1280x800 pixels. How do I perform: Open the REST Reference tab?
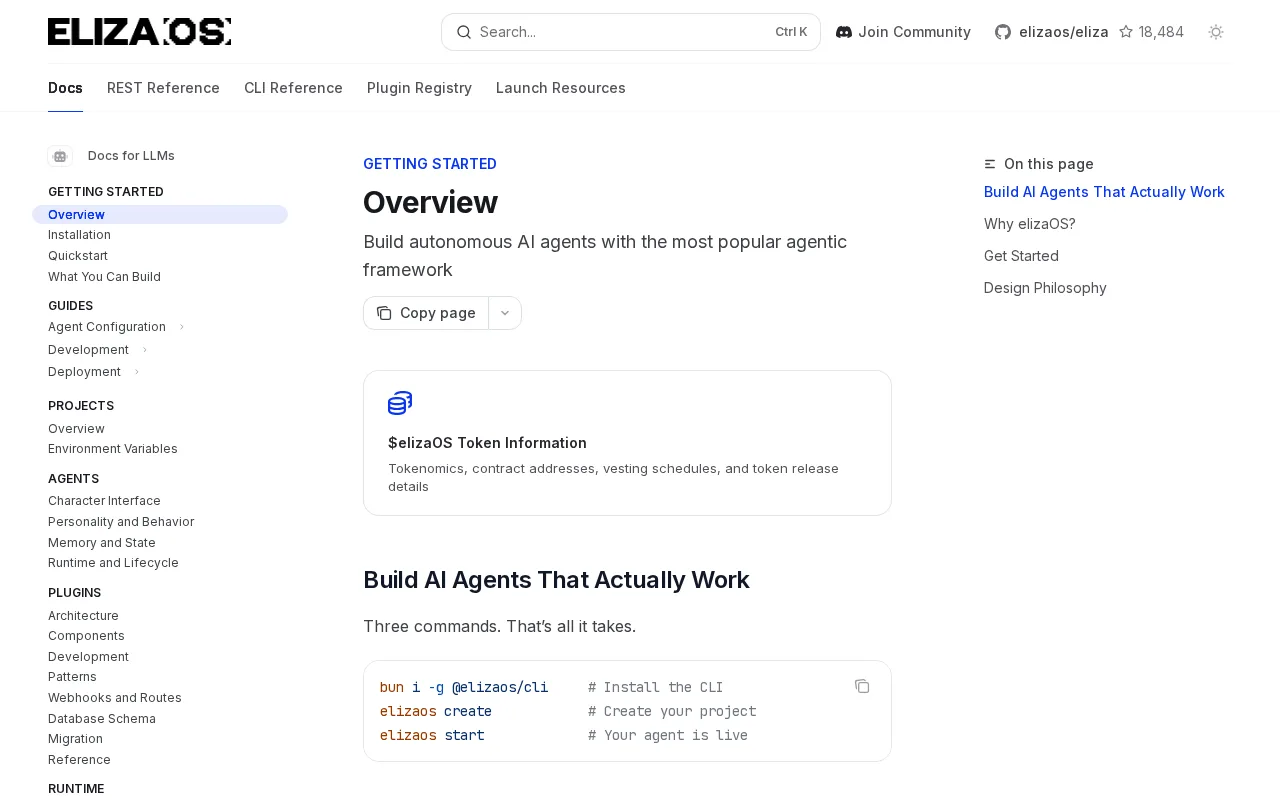pos(163,88)
